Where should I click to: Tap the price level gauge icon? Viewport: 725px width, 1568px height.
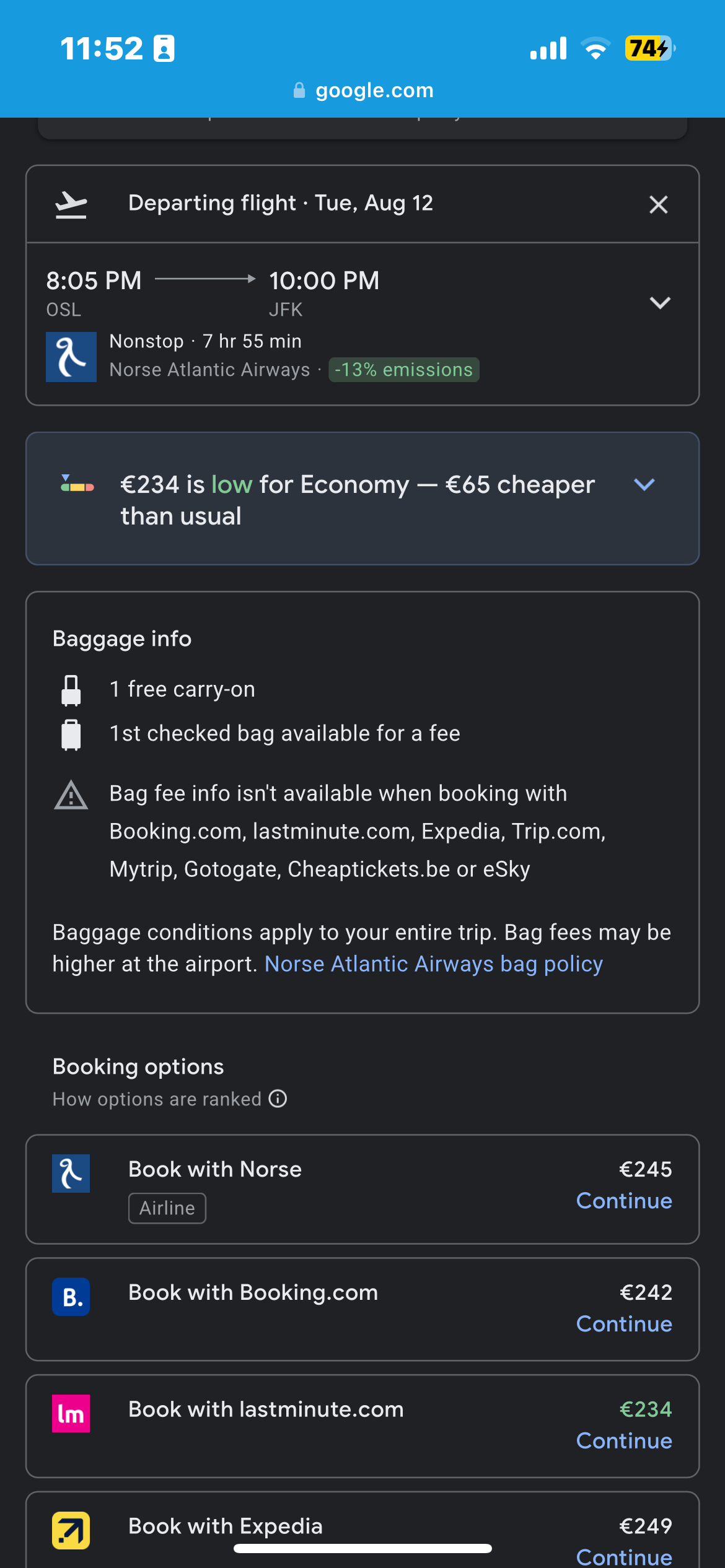77,484
